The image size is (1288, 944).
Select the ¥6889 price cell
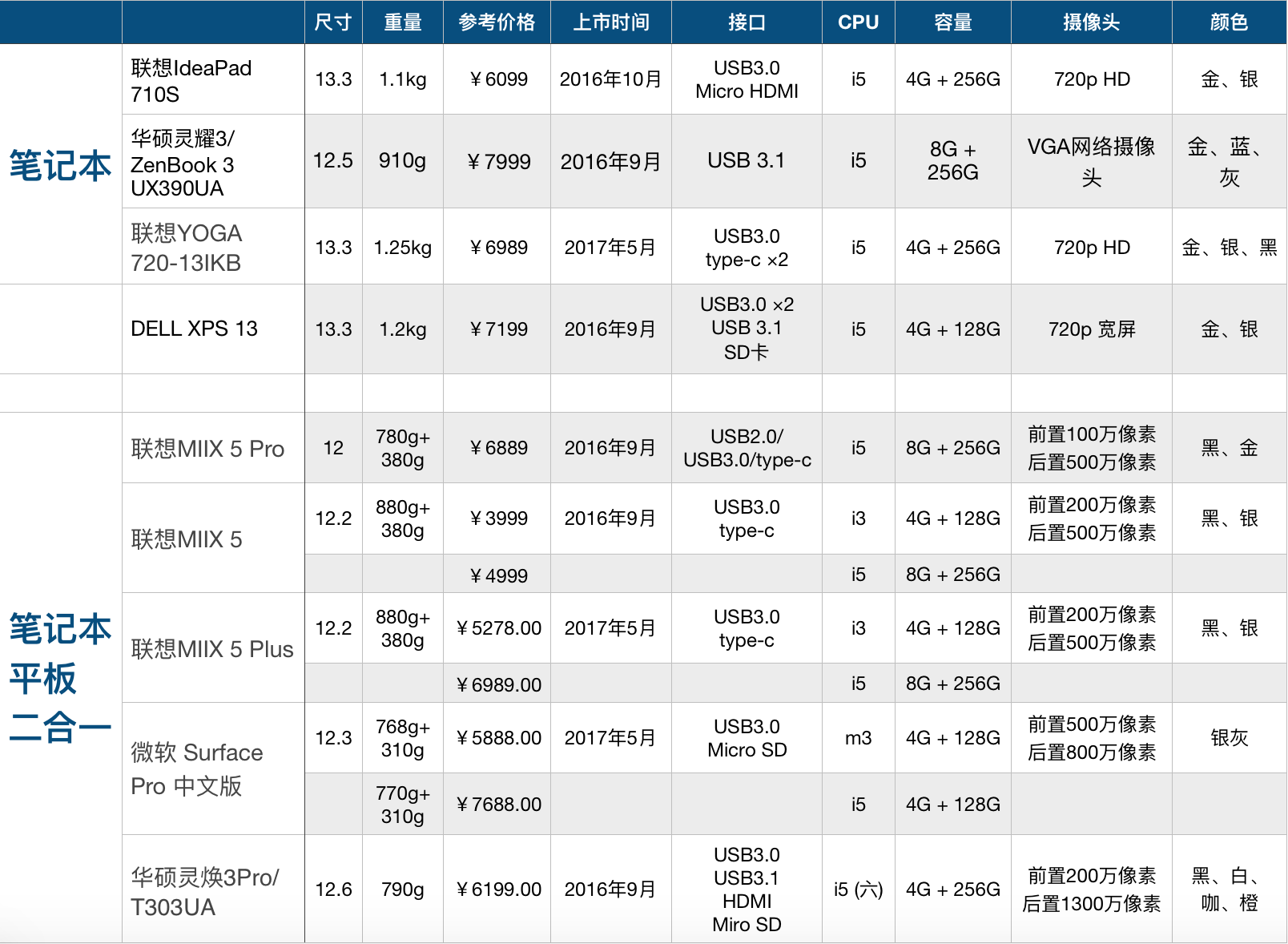click(497, 448)
